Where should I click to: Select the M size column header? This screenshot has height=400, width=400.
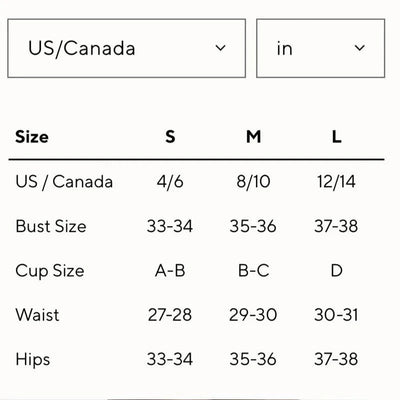click(253, 137)
